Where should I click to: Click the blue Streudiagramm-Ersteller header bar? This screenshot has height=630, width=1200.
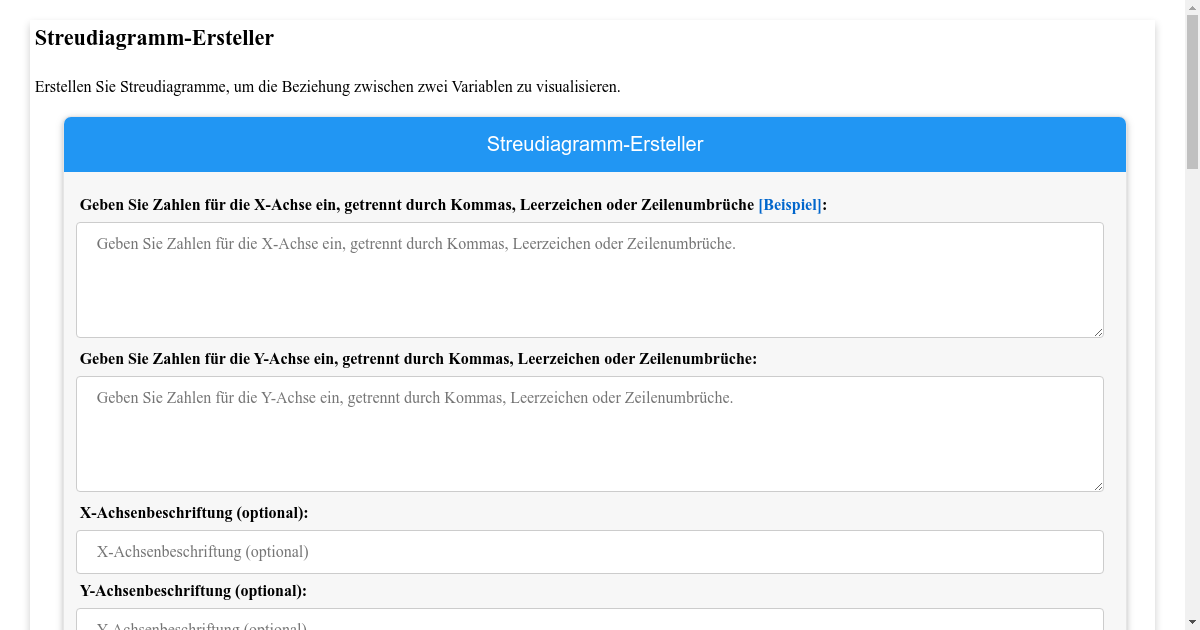(x=595, y=144)
